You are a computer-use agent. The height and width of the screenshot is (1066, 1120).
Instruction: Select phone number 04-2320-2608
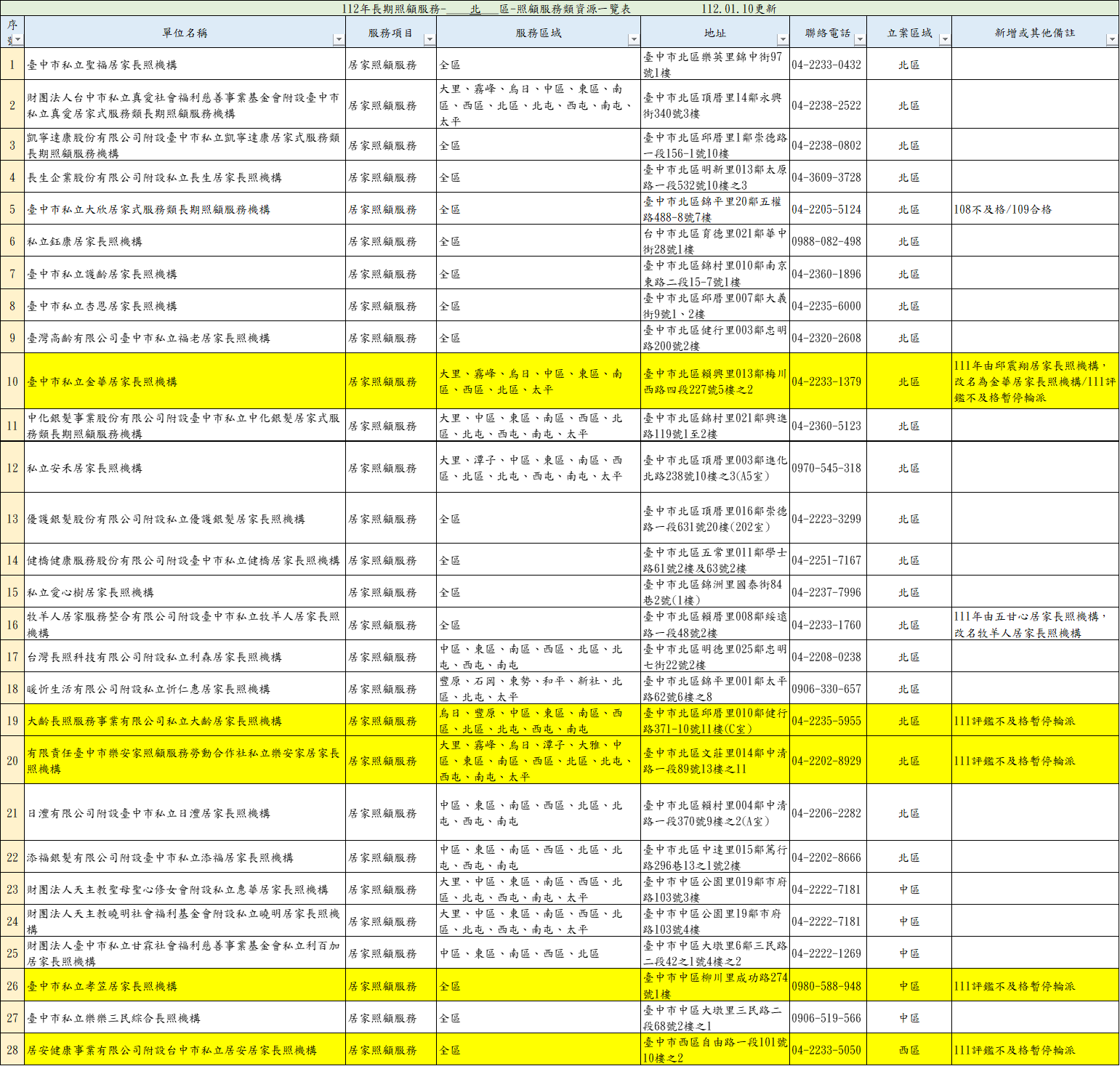pos(828,338)
